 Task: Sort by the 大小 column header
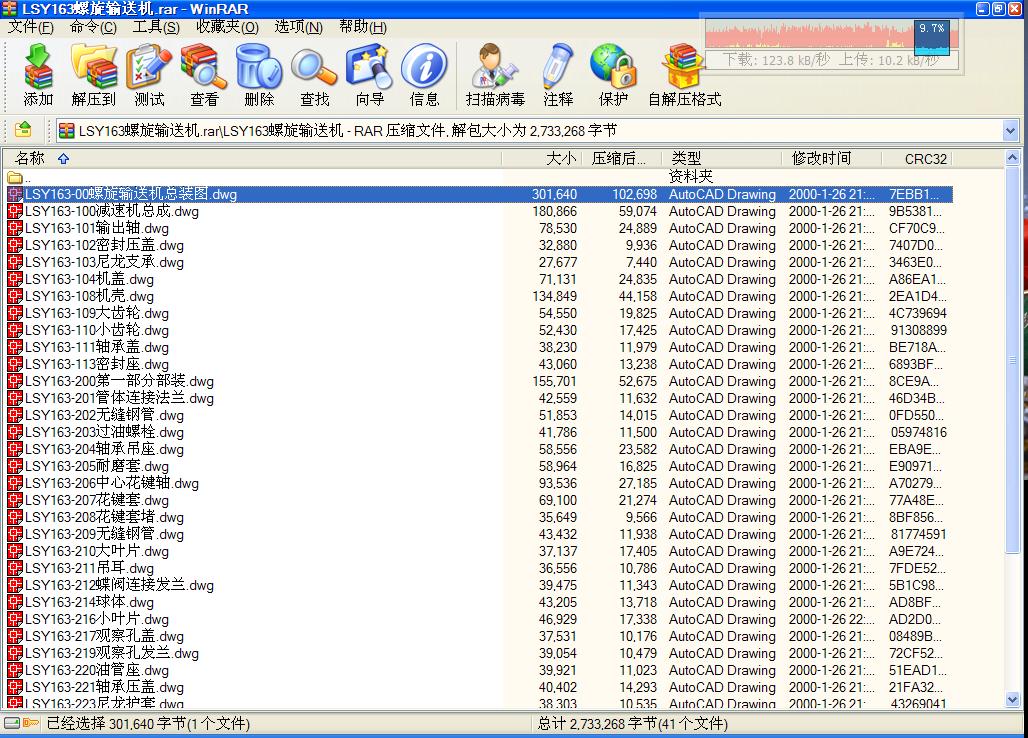coord(542,158)
